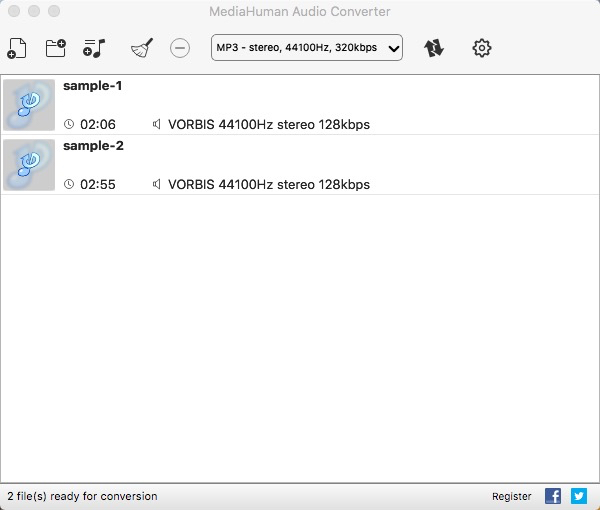This screenshot has height=510, width=600.
Task: Click the window zoom button
Action: (x=54, y=11)
